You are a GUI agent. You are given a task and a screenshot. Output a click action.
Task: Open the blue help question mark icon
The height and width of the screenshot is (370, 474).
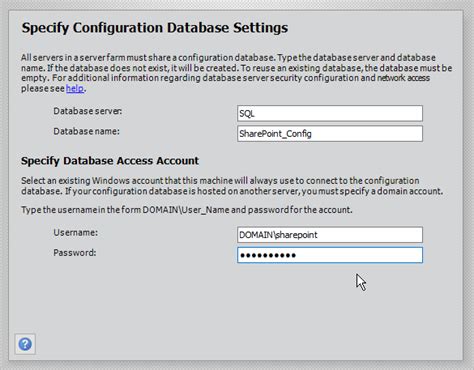[25, 344]
